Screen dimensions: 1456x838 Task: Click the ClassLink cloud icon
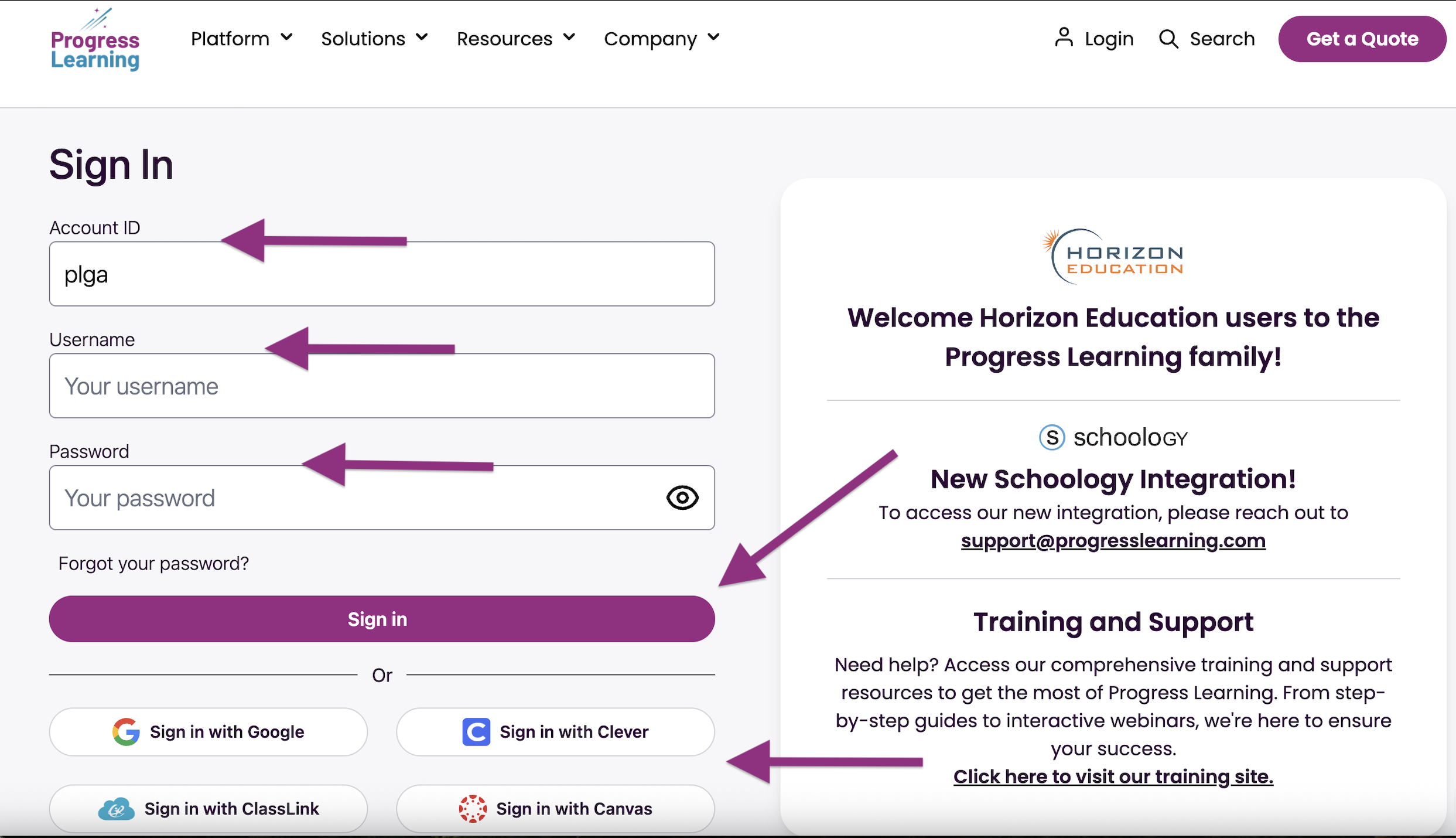(116, 809)
